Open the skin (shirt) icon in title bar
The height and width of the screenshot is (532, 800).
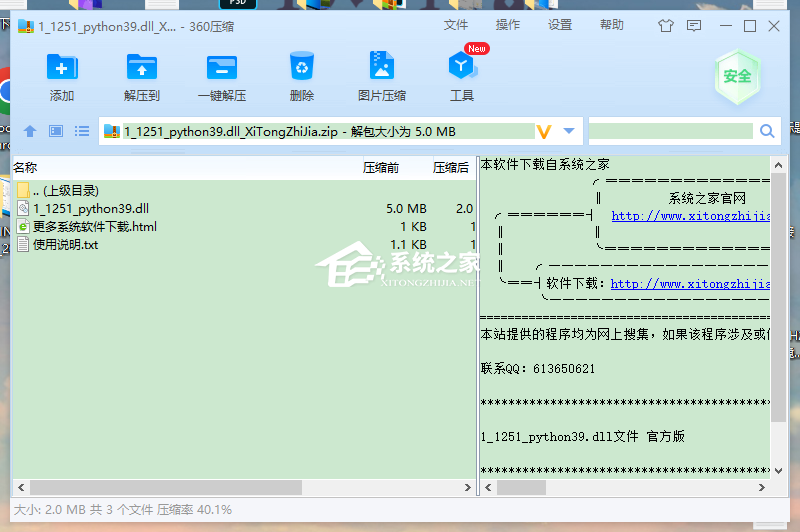666,26
